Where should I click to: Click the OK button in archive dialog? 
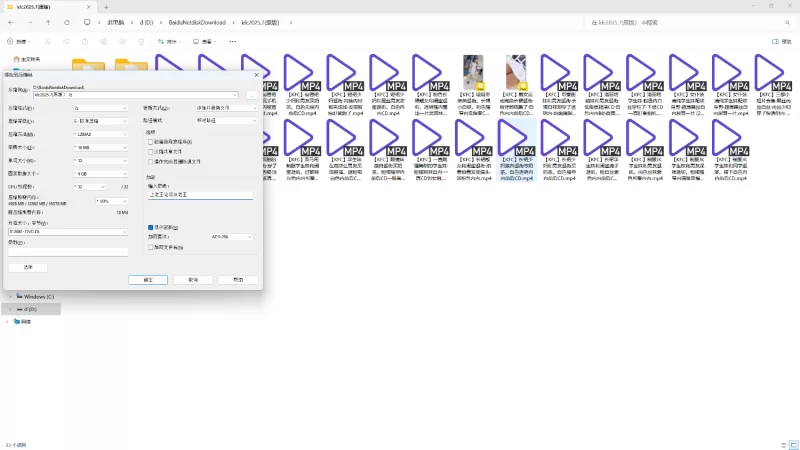[x=148, y=280]
